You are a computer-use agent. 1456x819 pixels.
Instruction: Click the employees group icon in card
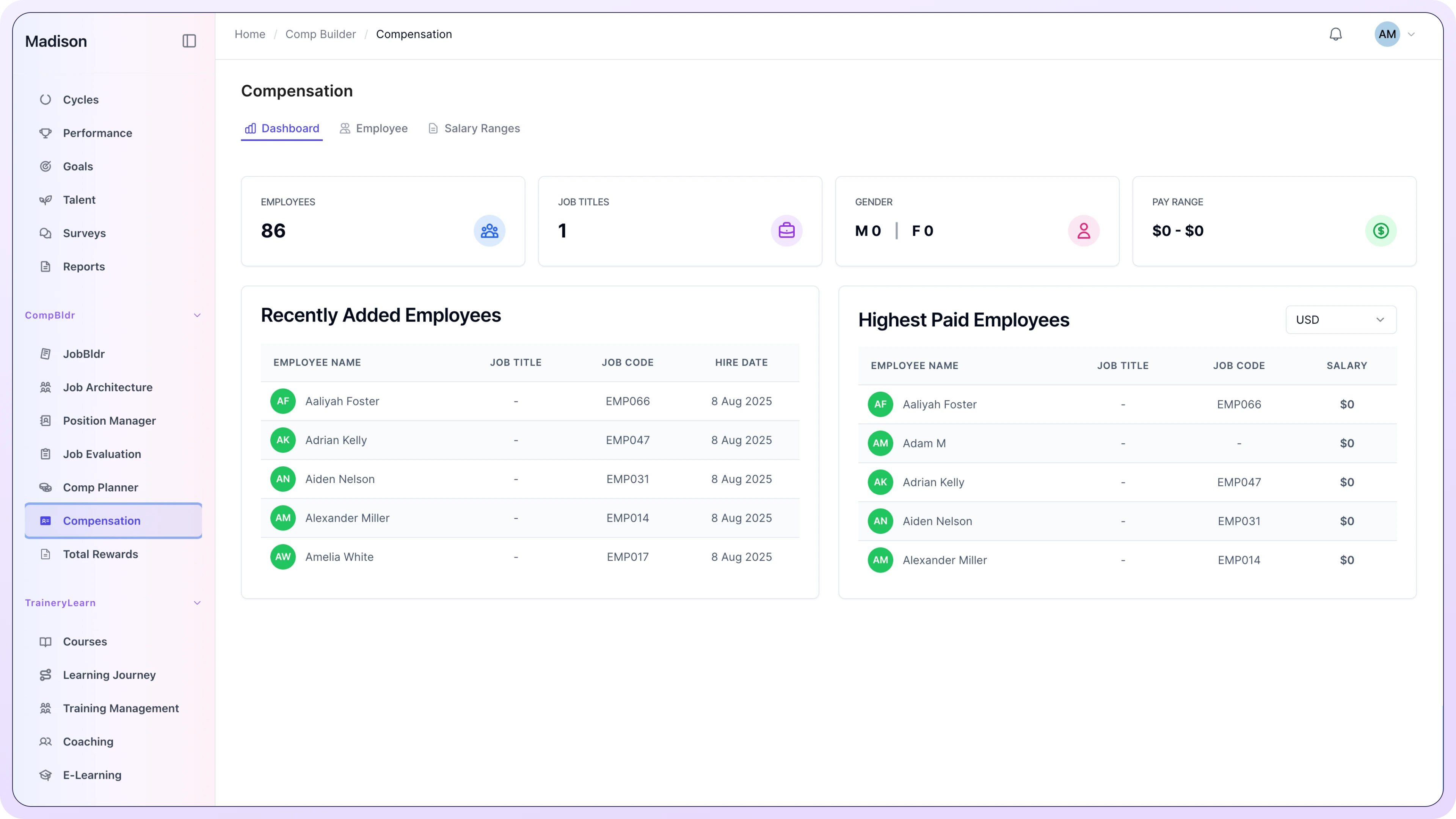coord(489,231)
